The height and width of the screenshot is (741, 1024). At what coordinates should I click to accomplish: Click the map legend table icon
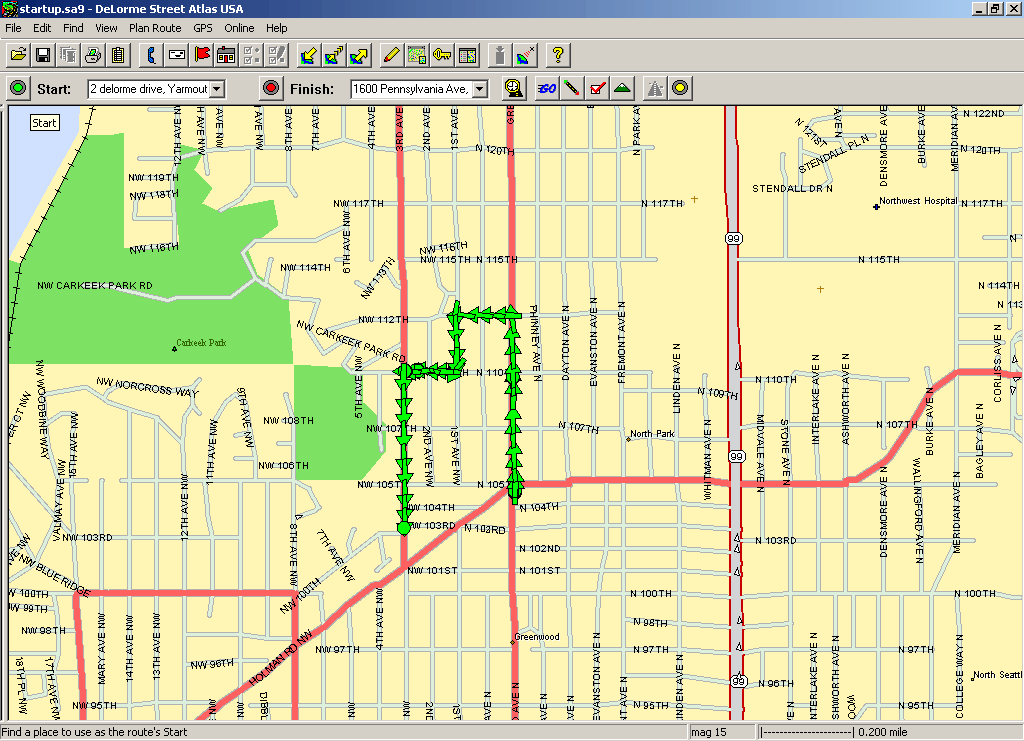coord(468,55)
